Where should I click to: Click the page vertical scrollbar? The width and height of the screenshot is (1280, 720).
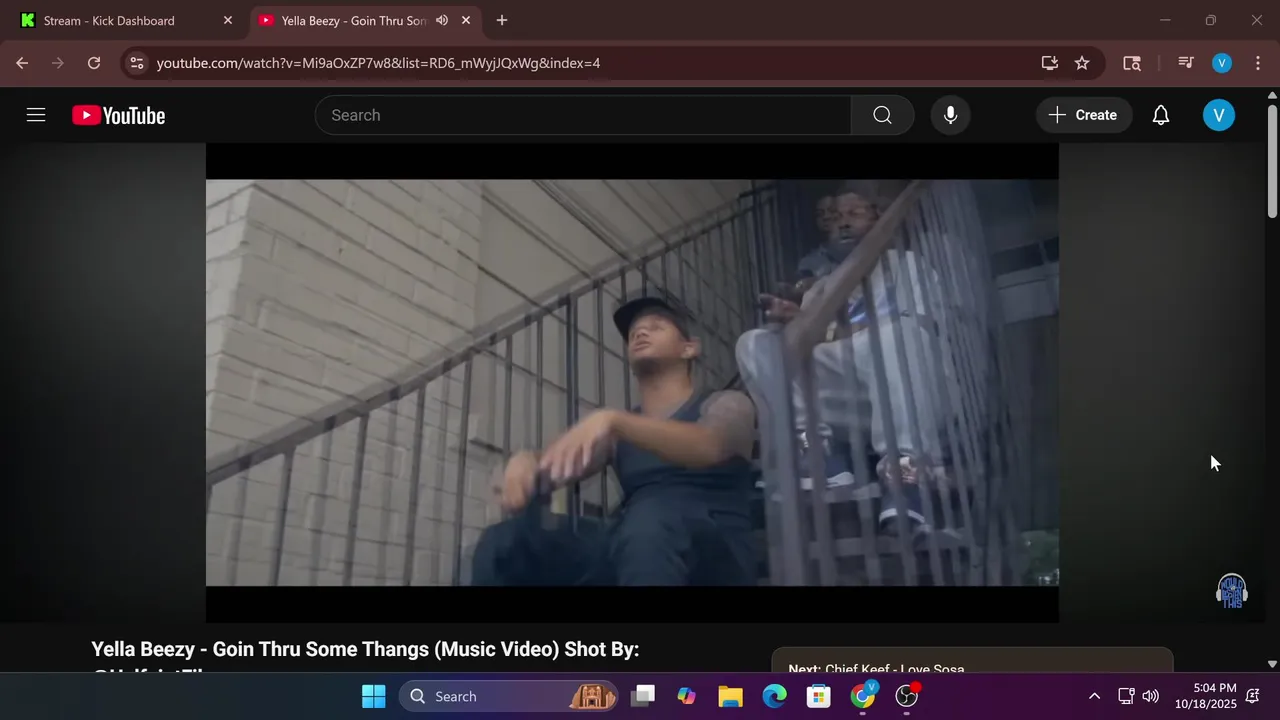[x=1272, y=160]
